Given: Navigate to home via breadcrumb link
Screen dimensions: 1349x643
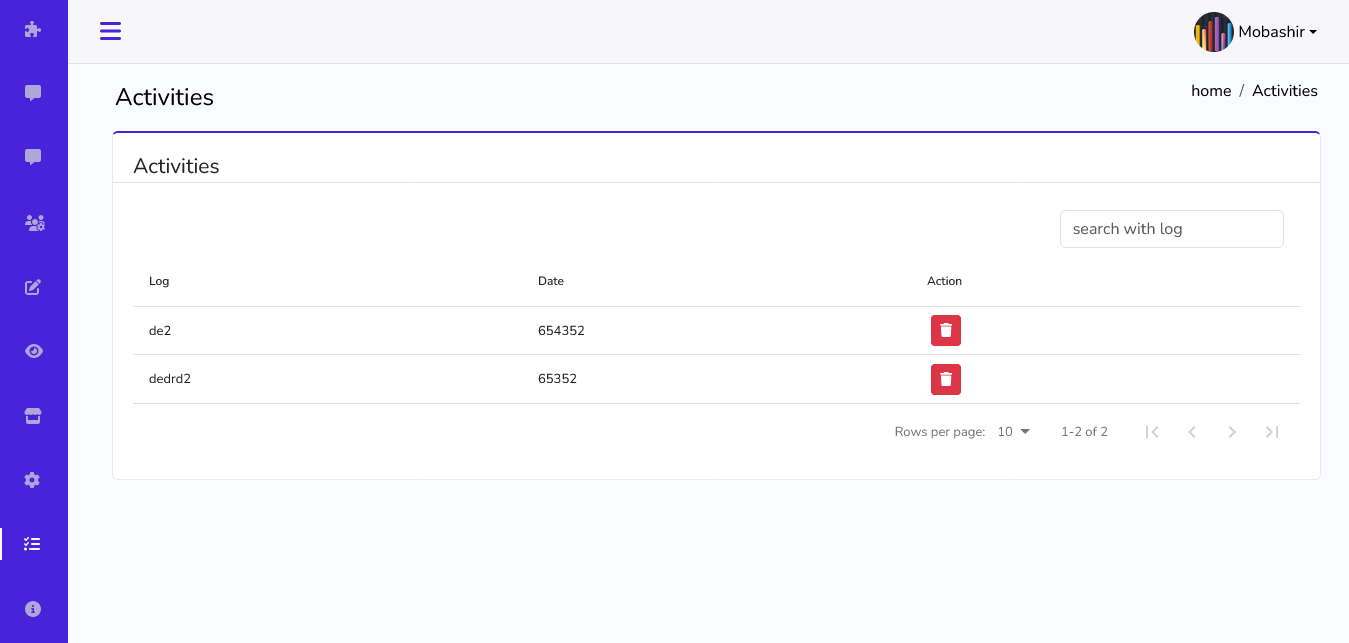Looking at the screenshot, I should coord(1210,90).
